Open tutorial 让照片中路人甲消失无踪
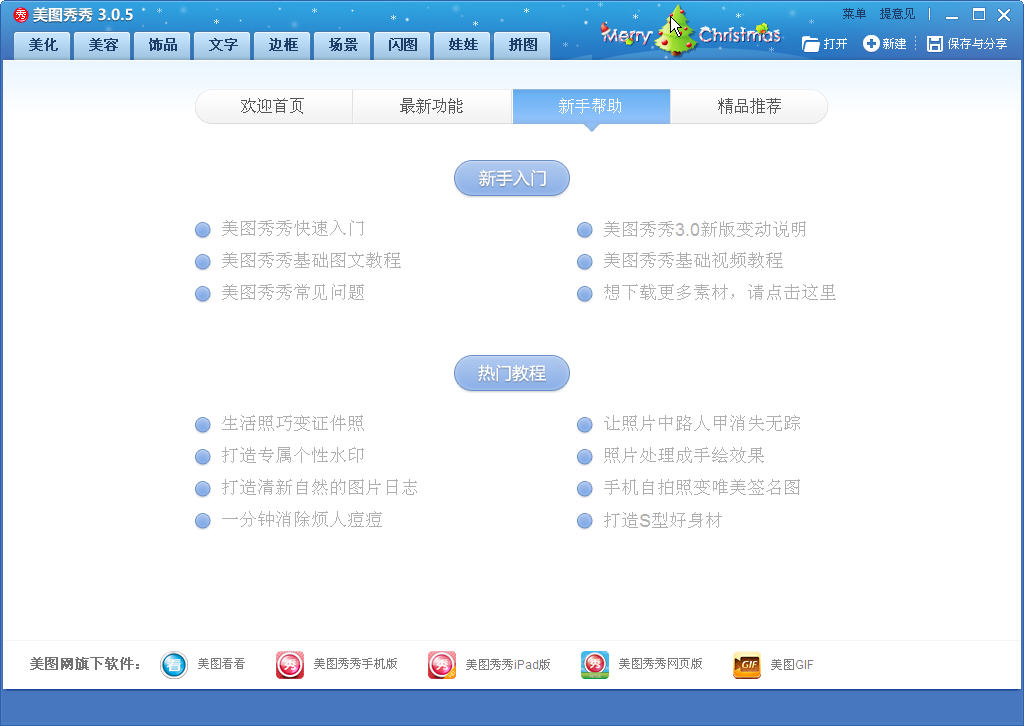Viewport: 1024px width, 726px height. click(702, 424)
